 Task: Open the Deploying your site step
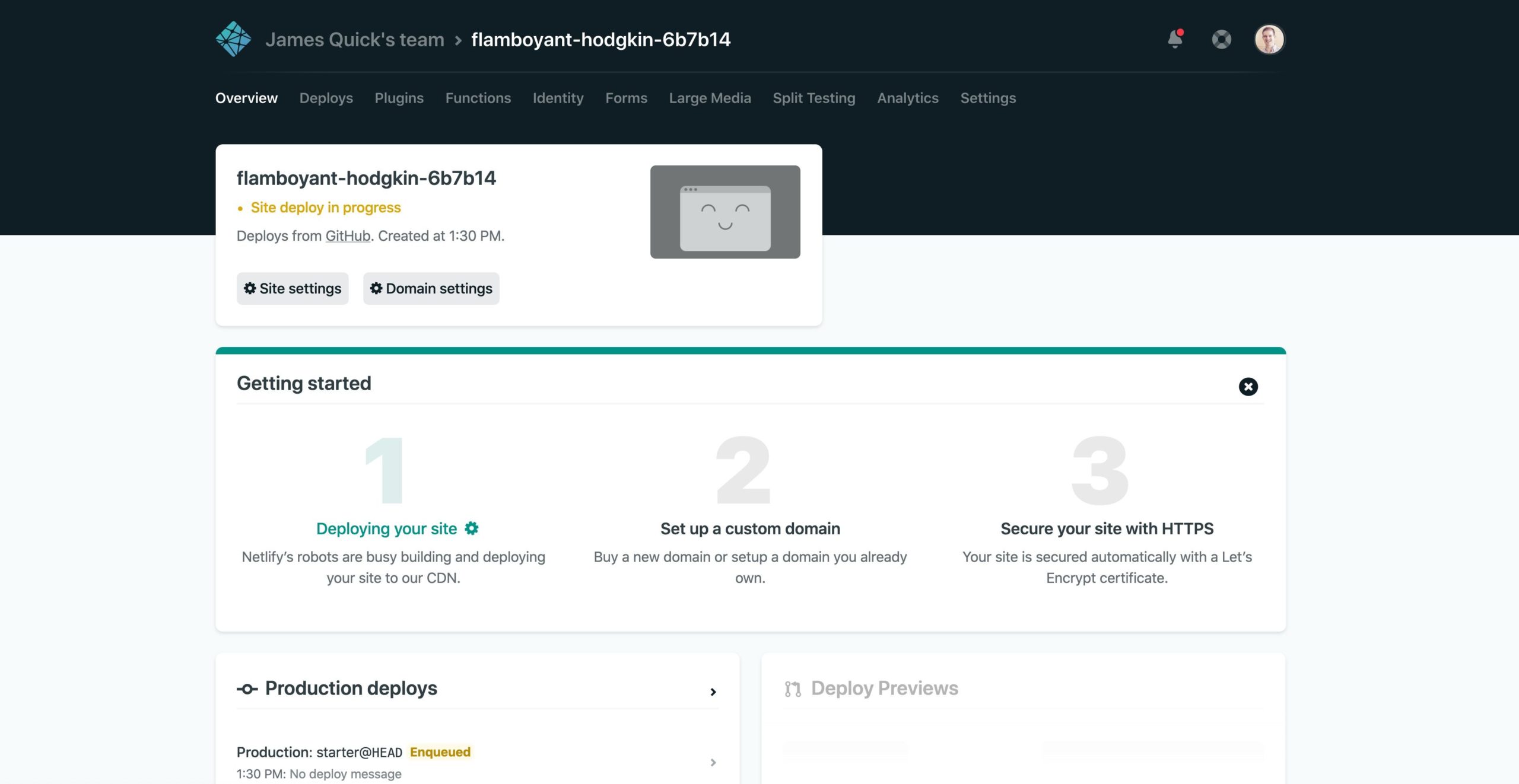pos(386,528)
